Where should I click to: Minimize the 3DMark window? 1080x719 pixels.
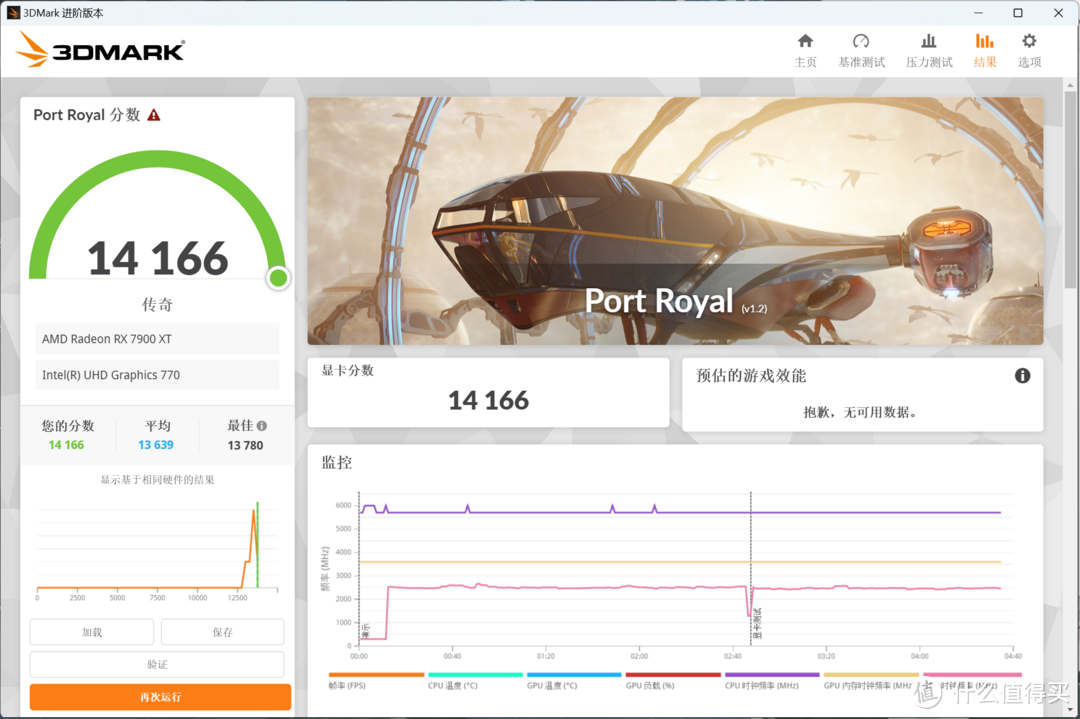[x=979, y=13]
